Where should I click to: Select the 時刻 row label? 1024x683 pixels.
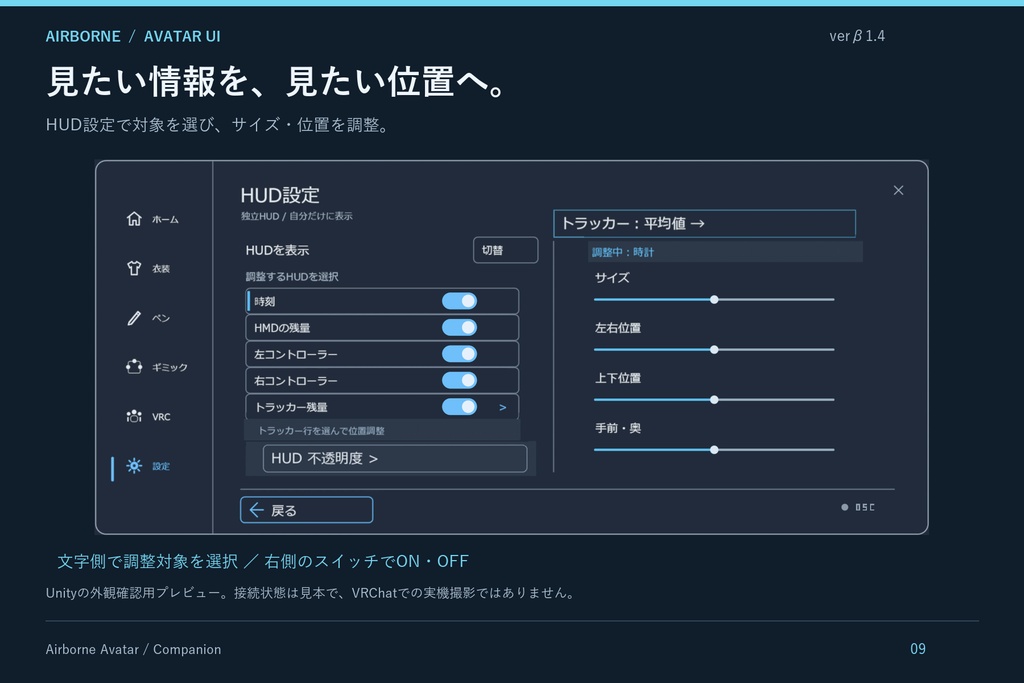coord(264,302)
